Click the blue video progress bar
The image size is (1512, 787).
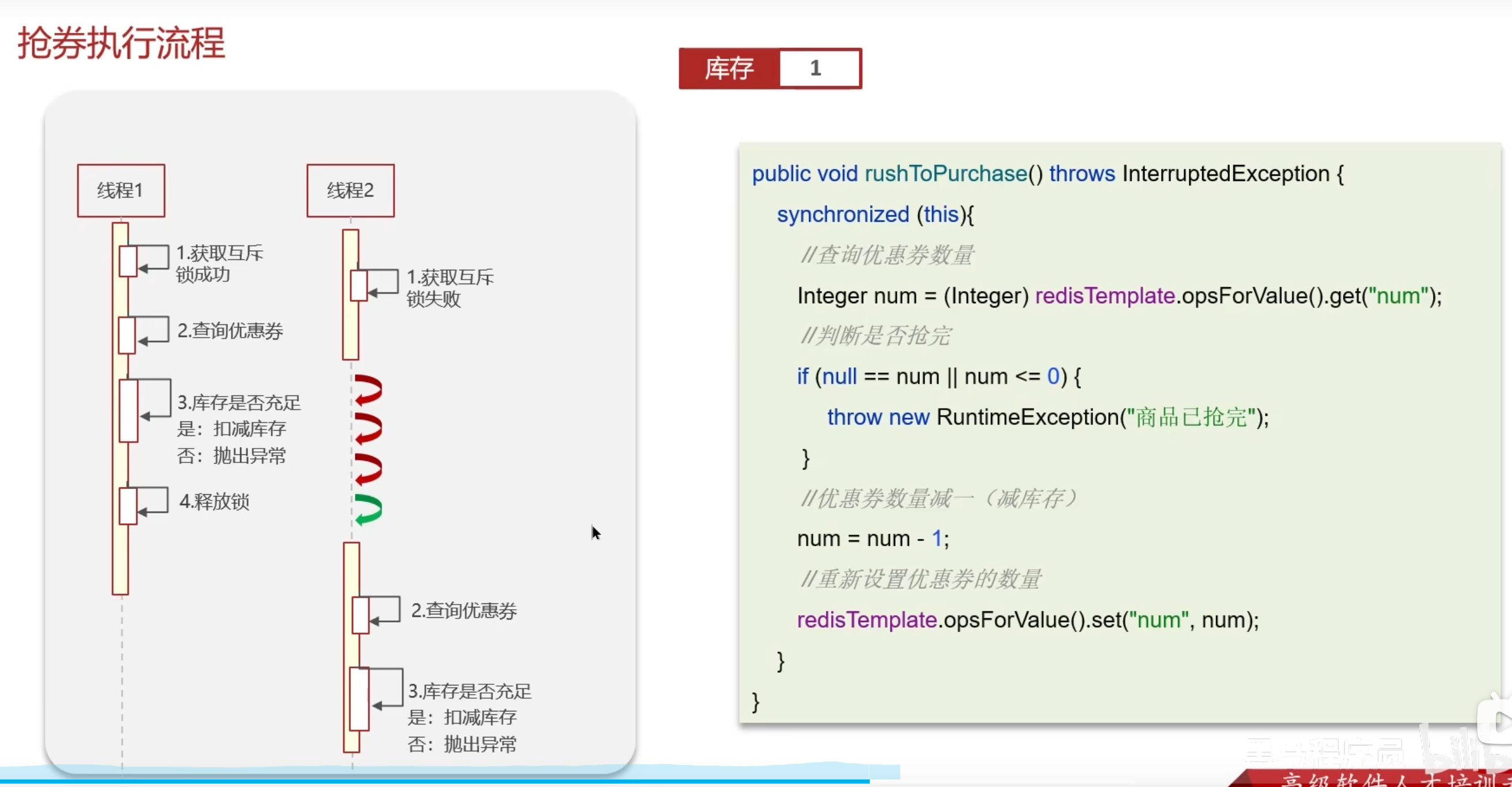coord(435,782)
